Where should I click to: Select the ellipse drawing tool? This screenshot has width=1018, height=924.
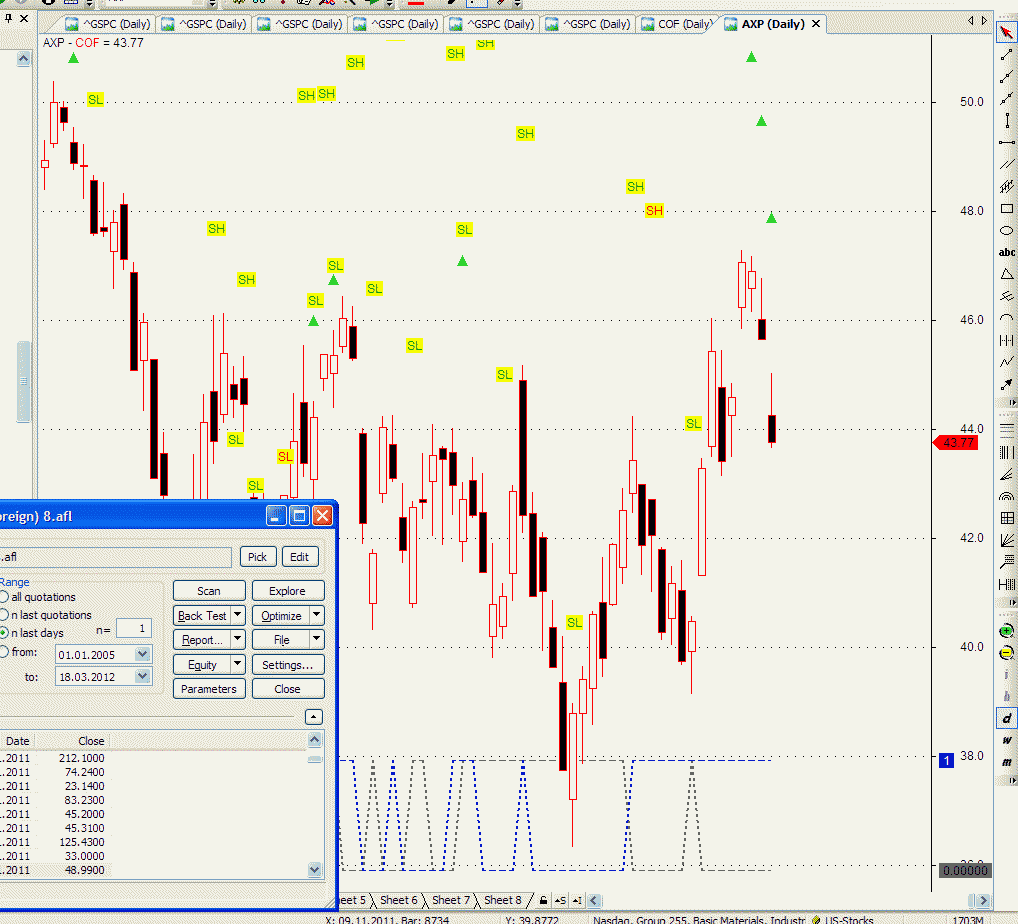tap(1006, 231)
